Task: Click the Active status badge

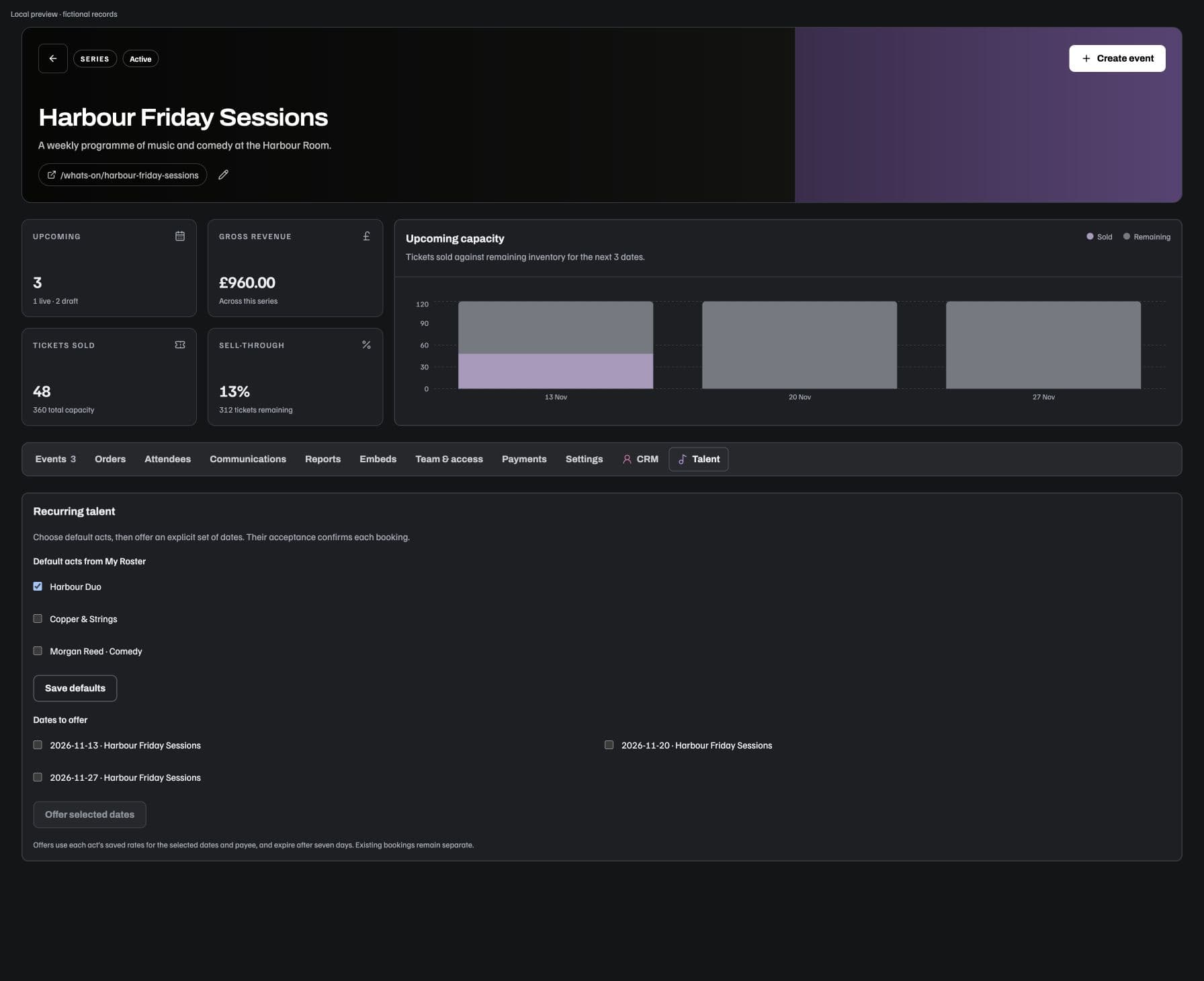Action: (x=140, y=59)
